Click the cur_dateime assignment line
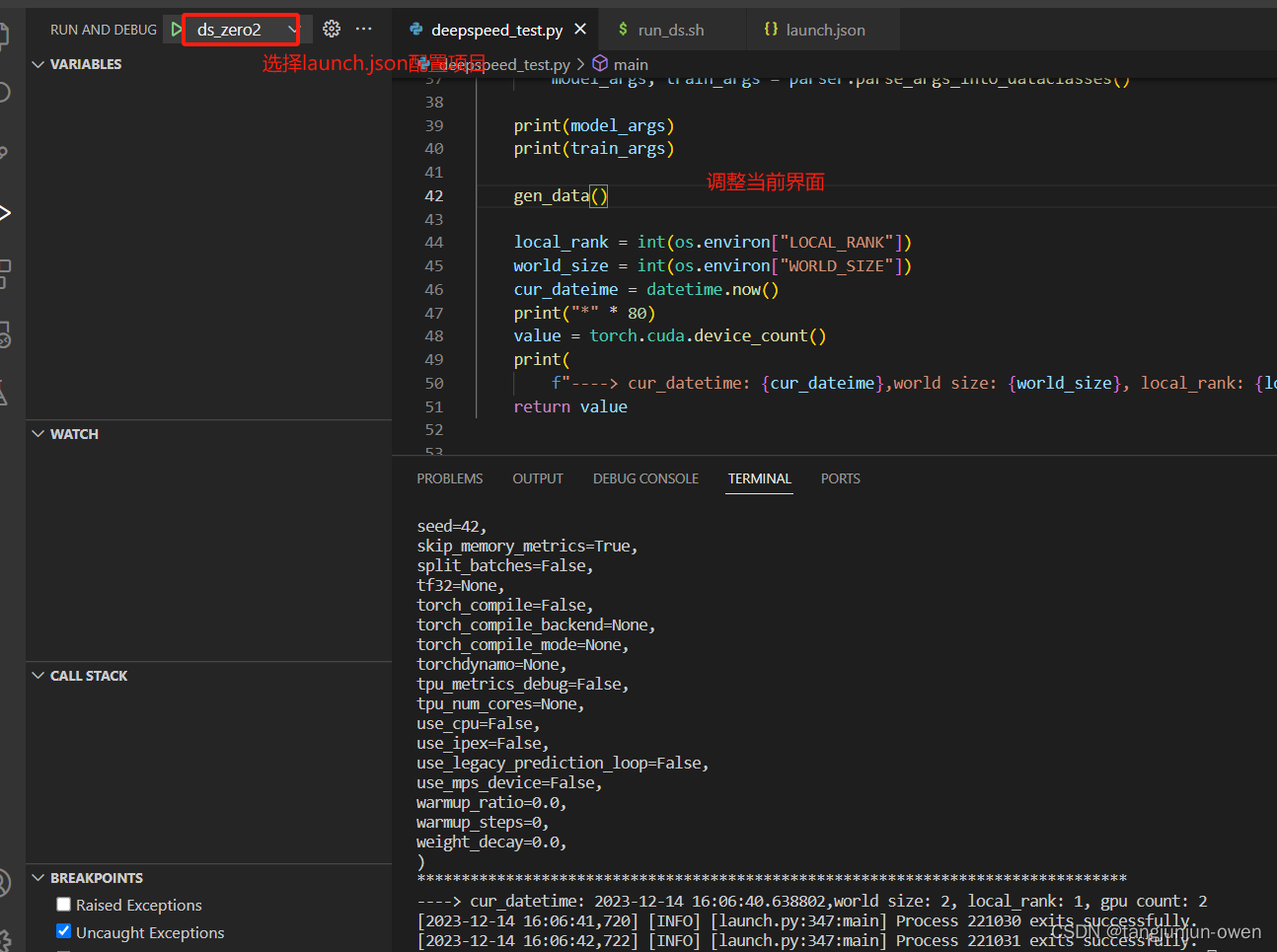This screenshot has width=1277, height=952. click(x=646, y=289)
